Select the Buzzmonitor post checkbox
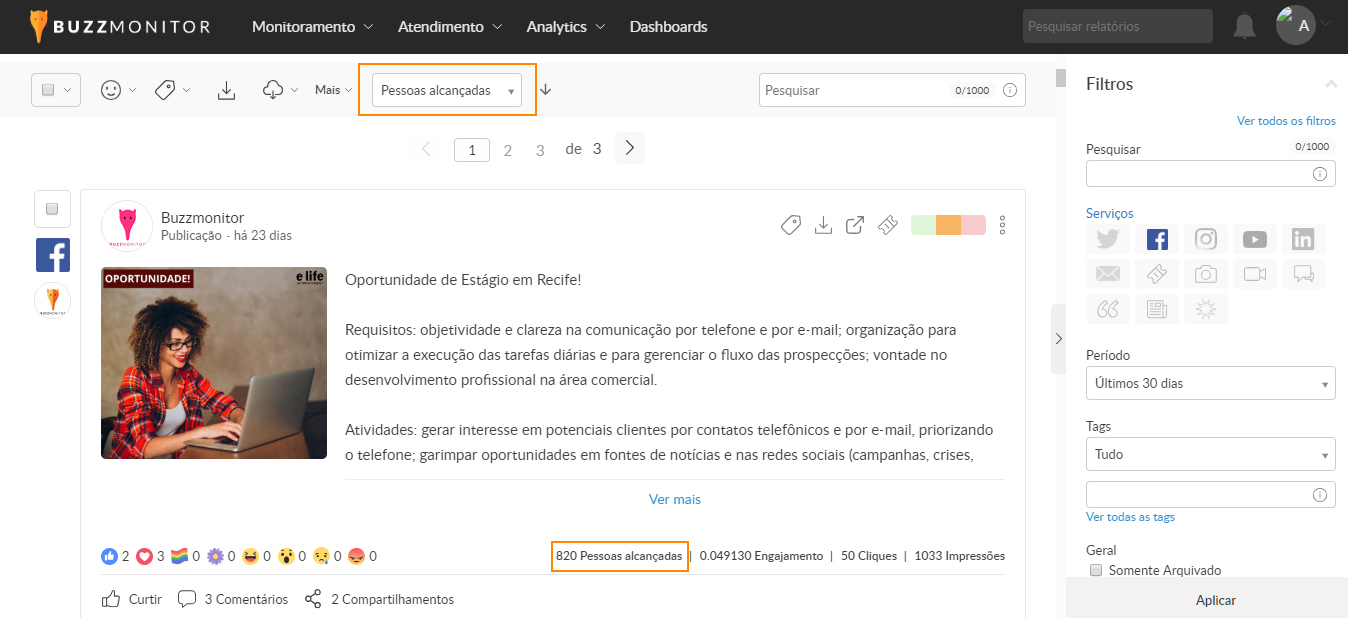Screen dimensions: 1348x618 point(52,209)
